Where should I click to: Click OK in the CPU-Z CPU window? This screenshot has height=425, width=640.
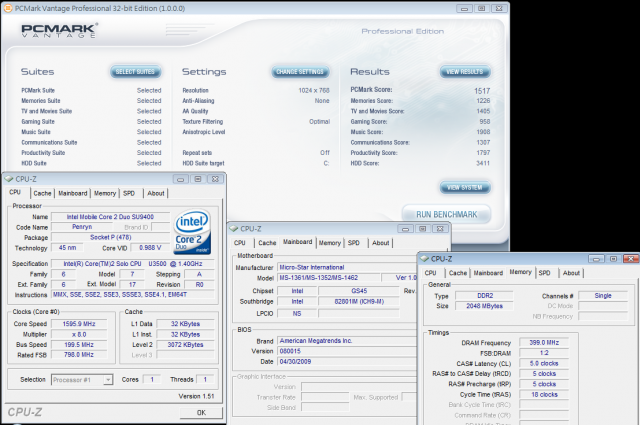(x=201, y=413)
